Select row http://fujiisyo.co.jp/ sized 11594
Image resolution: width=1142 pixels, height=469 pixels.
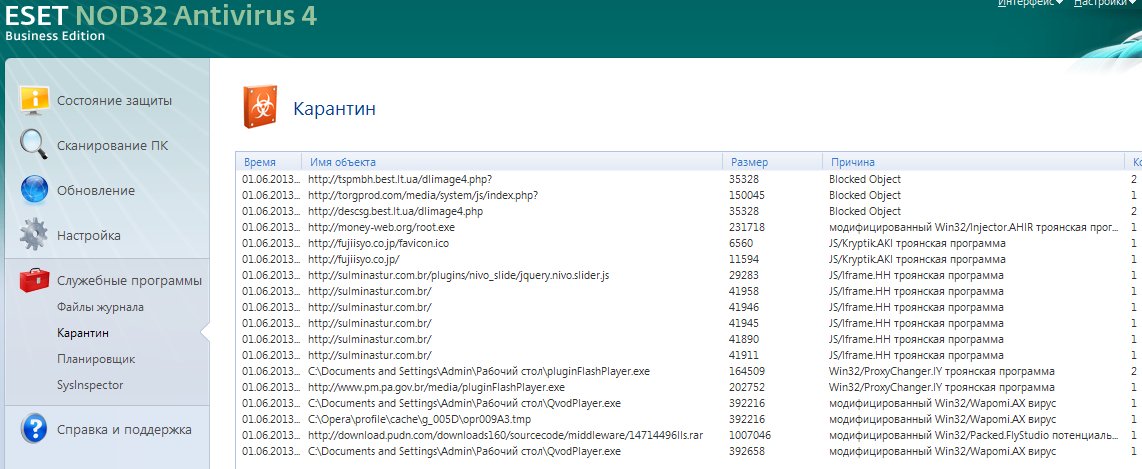[689, 259]
